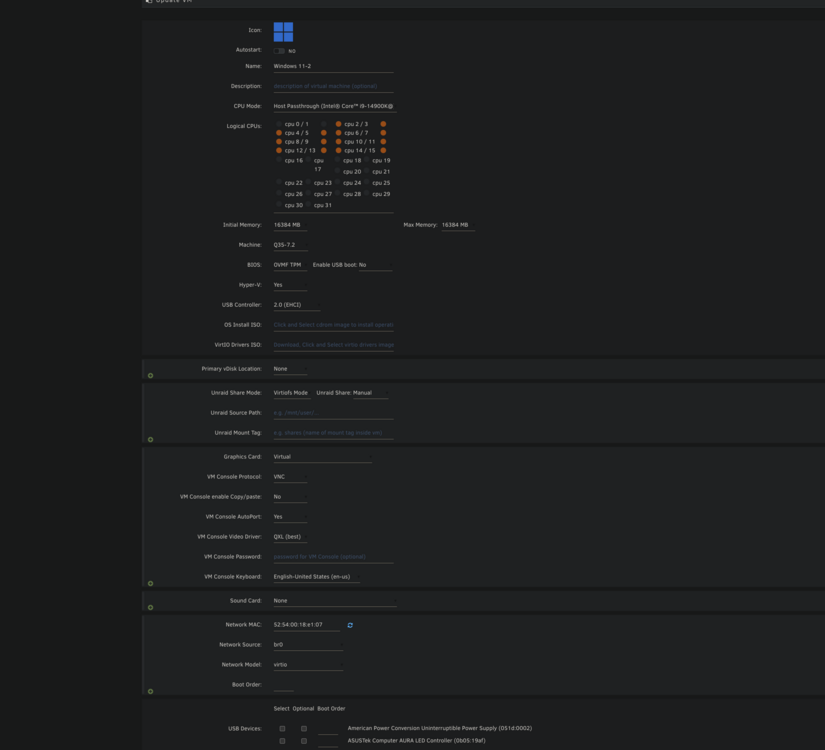The height and width of the screenshot is (750, 825).
Task: Click Boot Order field for ASUSTek AURA LED Controller
Action: tap(328, 742)
